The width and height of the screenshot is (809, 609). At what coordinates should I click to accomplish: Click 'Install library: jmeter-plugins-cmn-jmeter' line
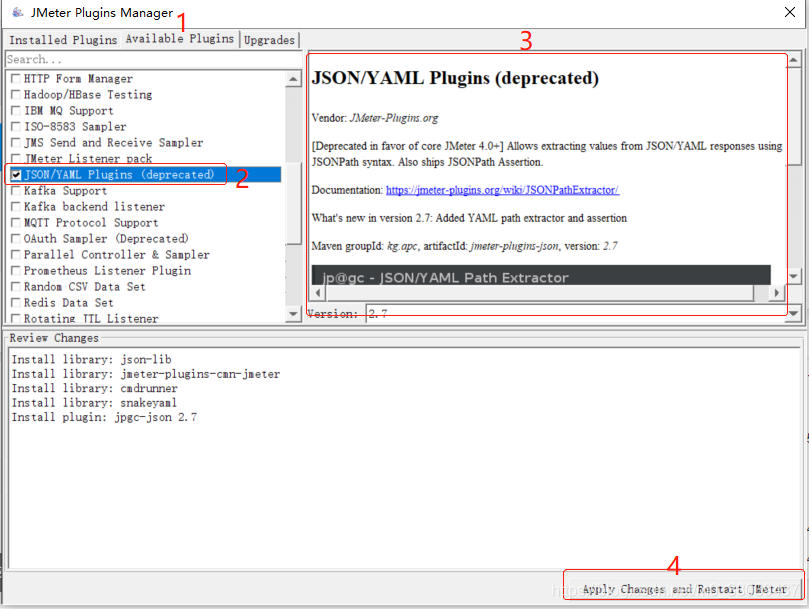pyautogui.click(x=145, y=374)
